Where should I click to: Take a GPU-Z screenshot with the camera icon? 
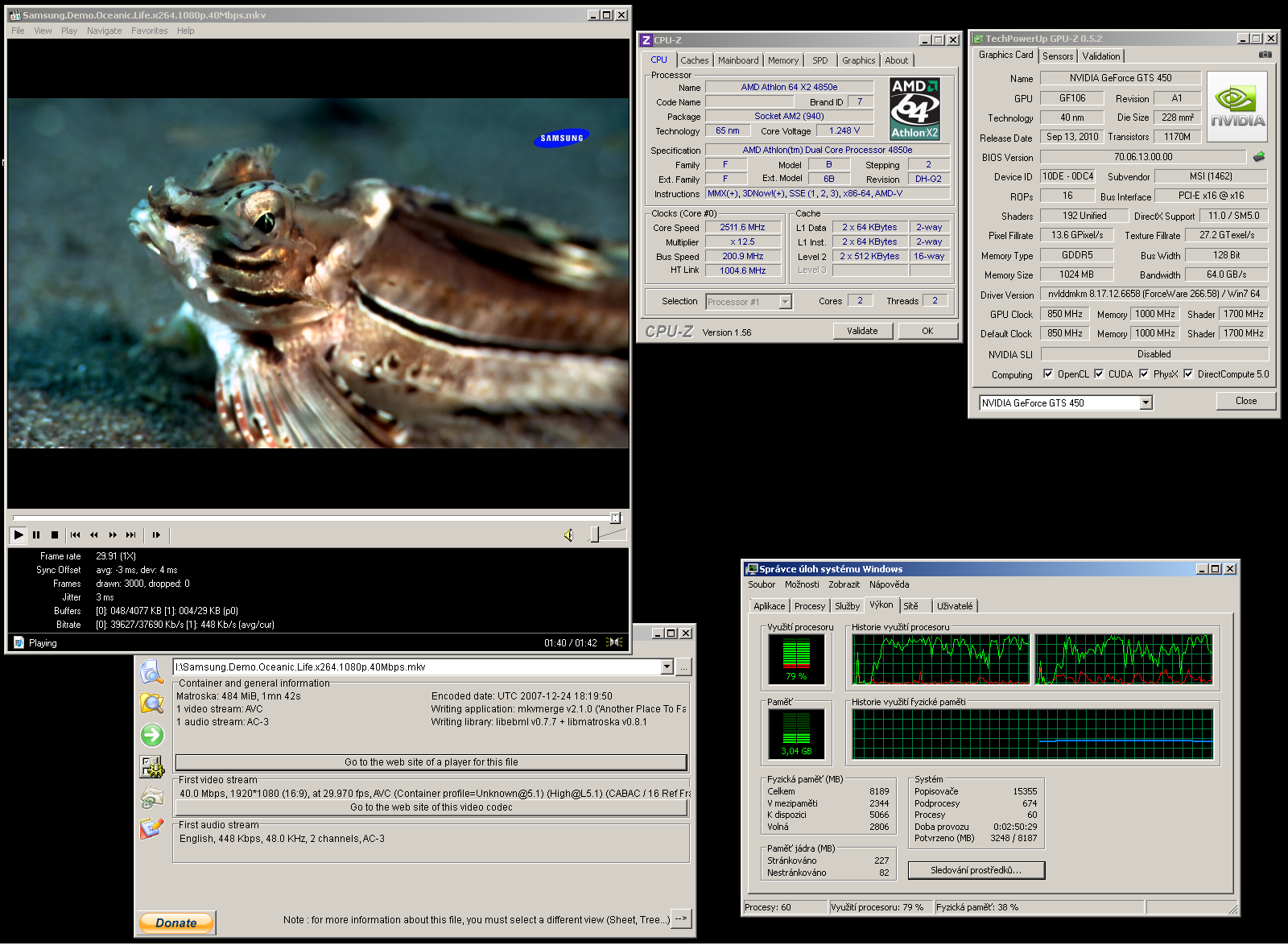pyautogui.click(x=1265, y=55)
